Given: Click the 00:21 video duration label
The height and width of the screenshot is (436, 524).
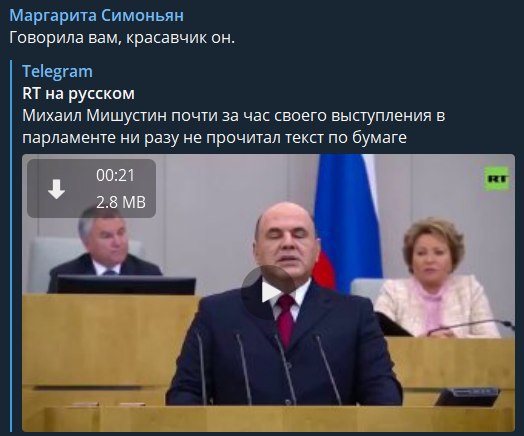Looking at the screenshot, I should (115, 175).
